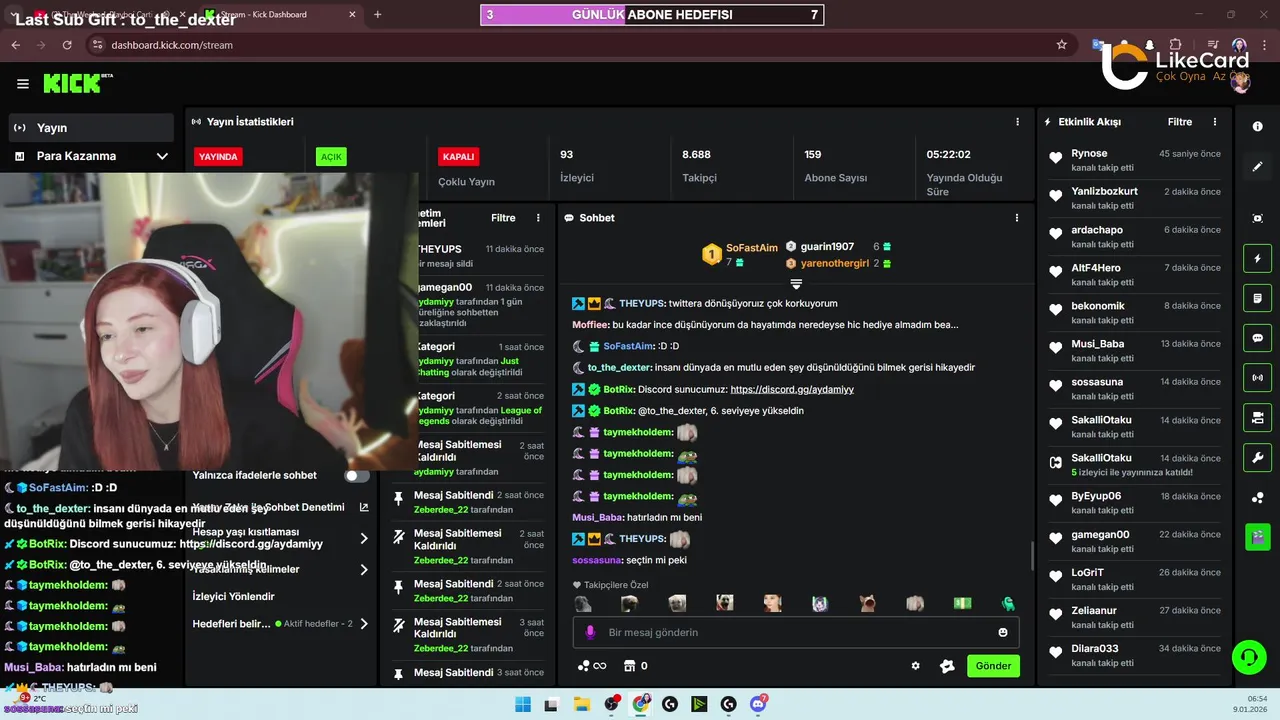This screenshot has height=720, width=1280.
Task: Click the AÇIK status badge
Action: click(331, 157)
